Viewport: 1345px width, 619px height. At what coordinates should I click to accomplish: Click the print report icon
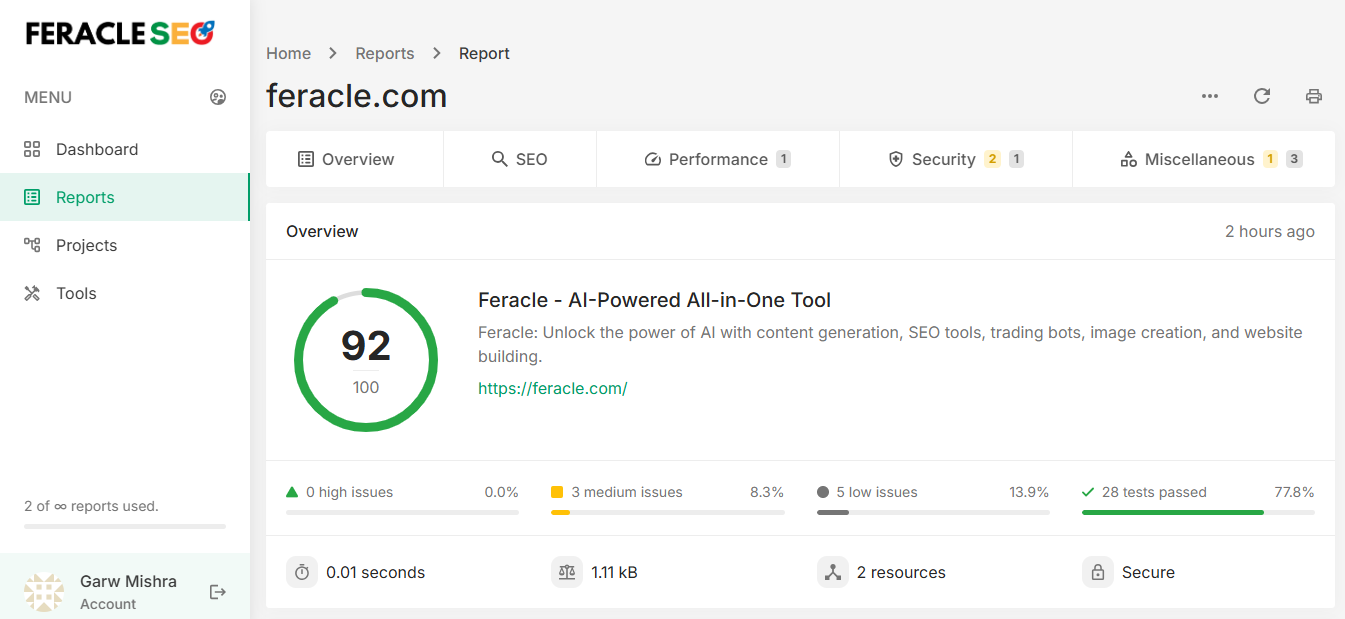pos(1314,96)
